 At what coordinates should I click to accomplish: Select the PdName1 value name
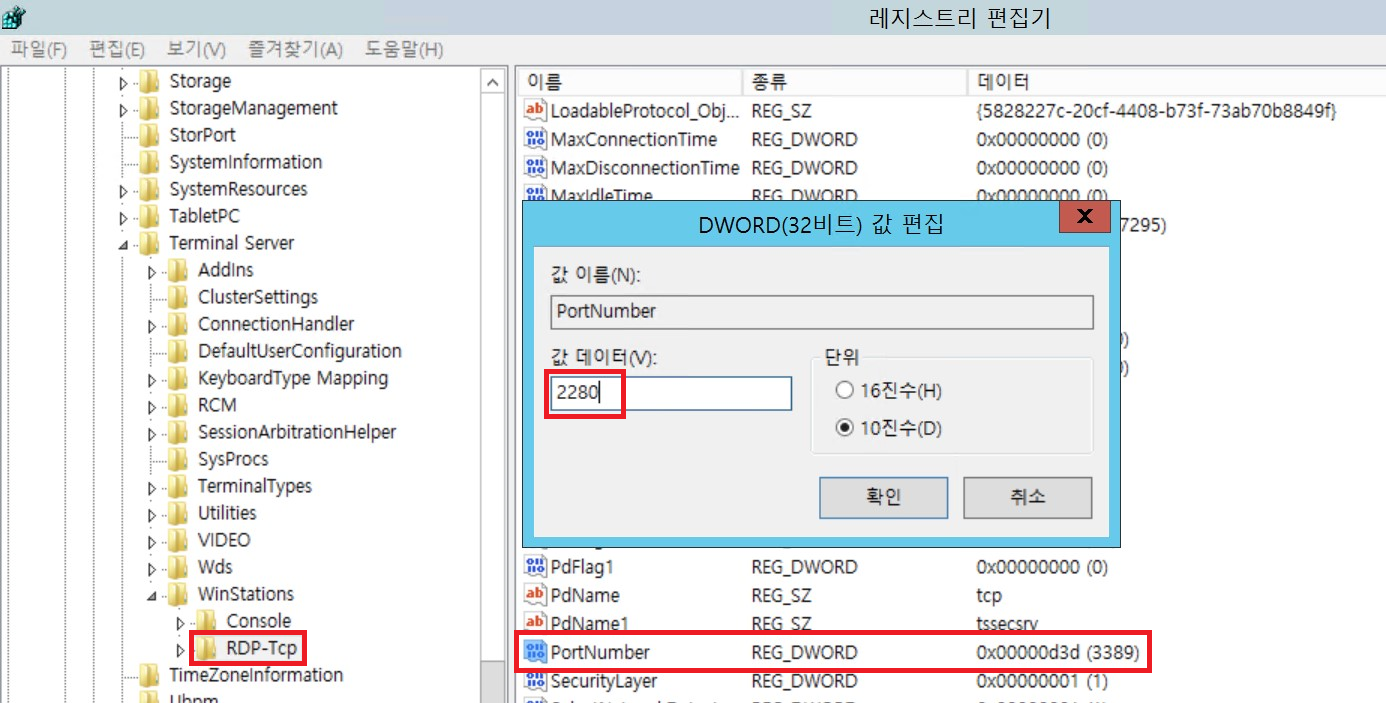click(x=590, y=624)
